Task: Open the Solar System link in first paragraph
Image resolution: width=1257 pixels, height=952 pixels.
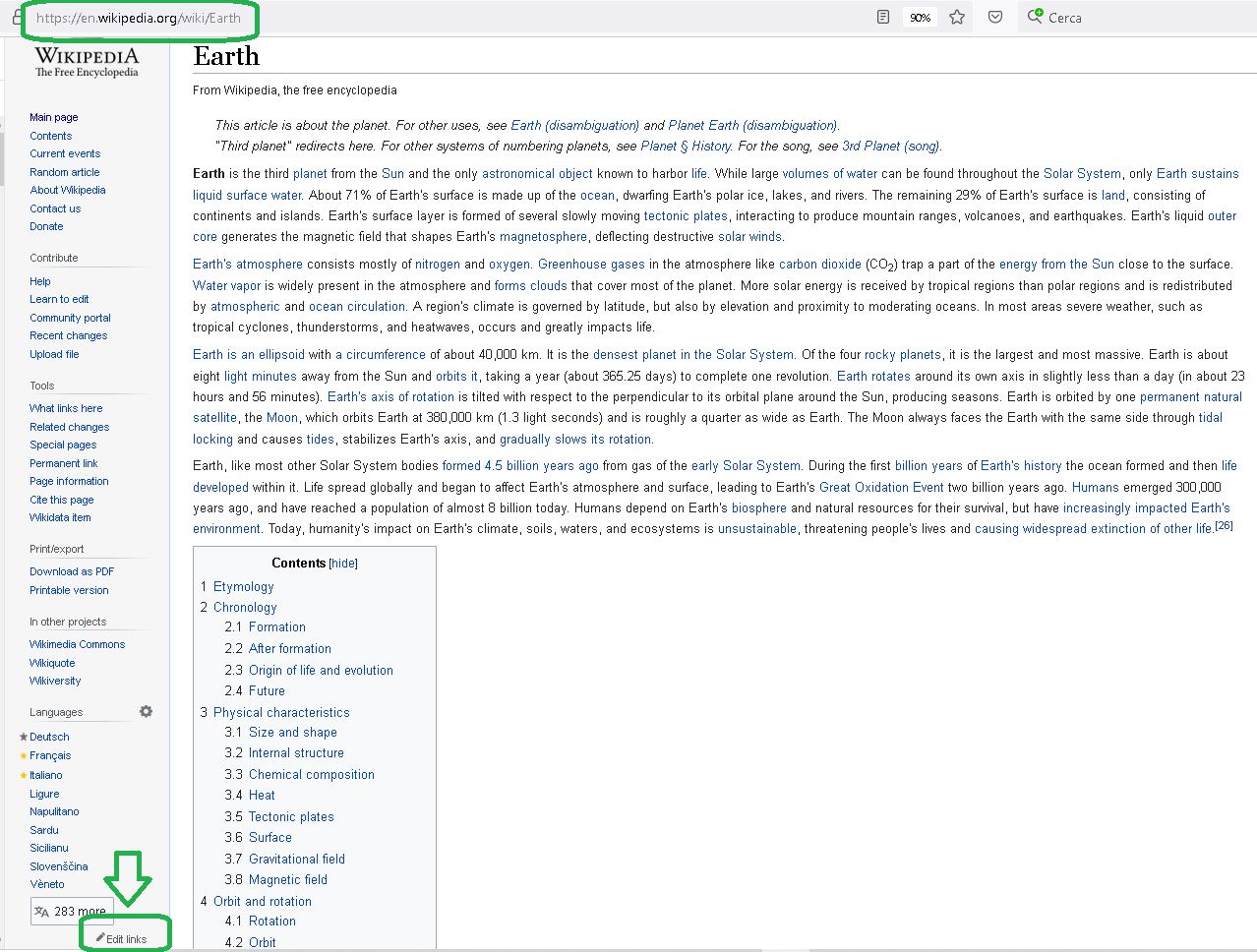Action: (1082, 173)
